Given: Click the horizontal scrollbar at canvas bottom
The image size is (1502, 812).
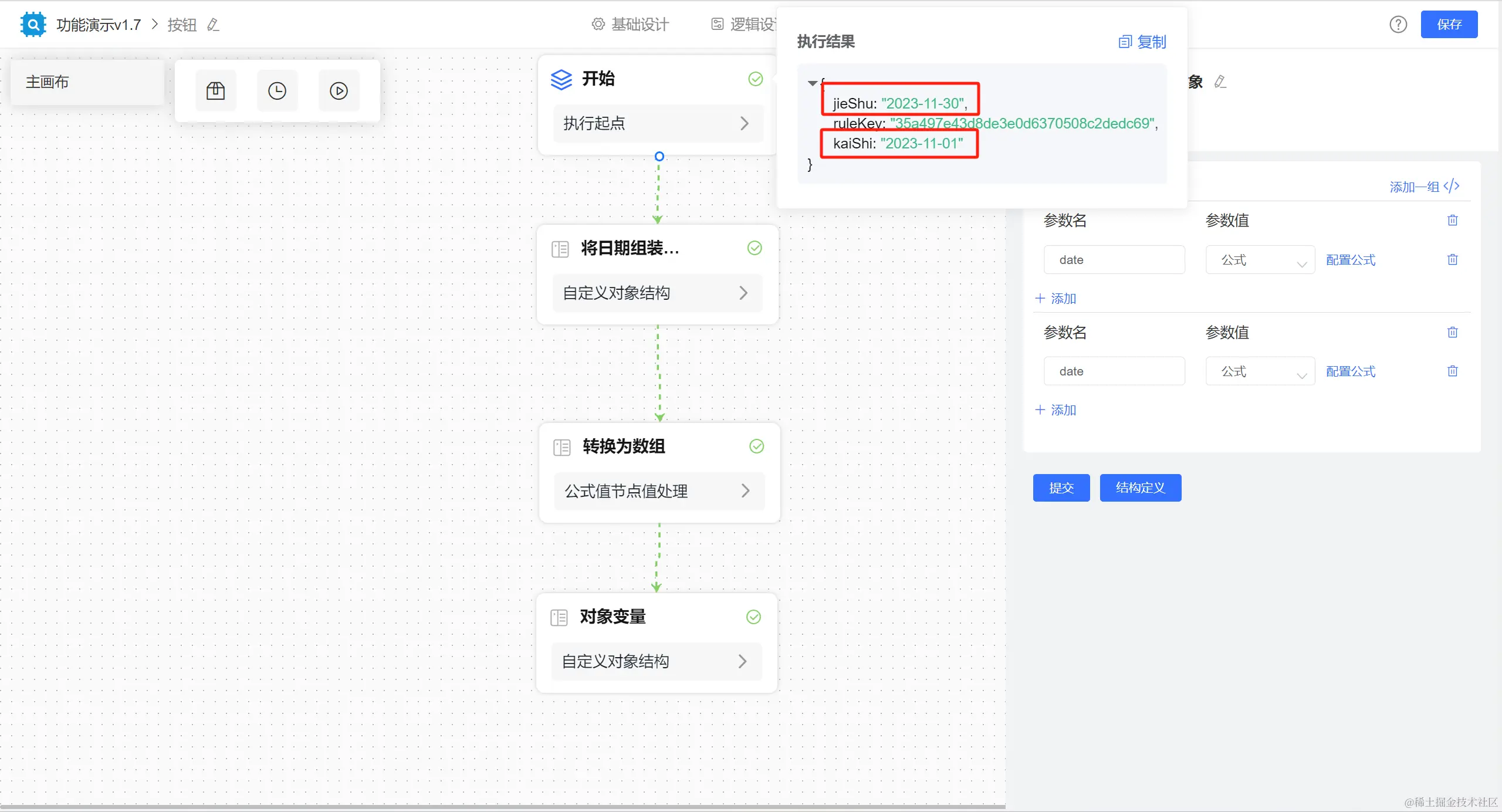Looking at the screenshot, I should (x=502, y=807).
